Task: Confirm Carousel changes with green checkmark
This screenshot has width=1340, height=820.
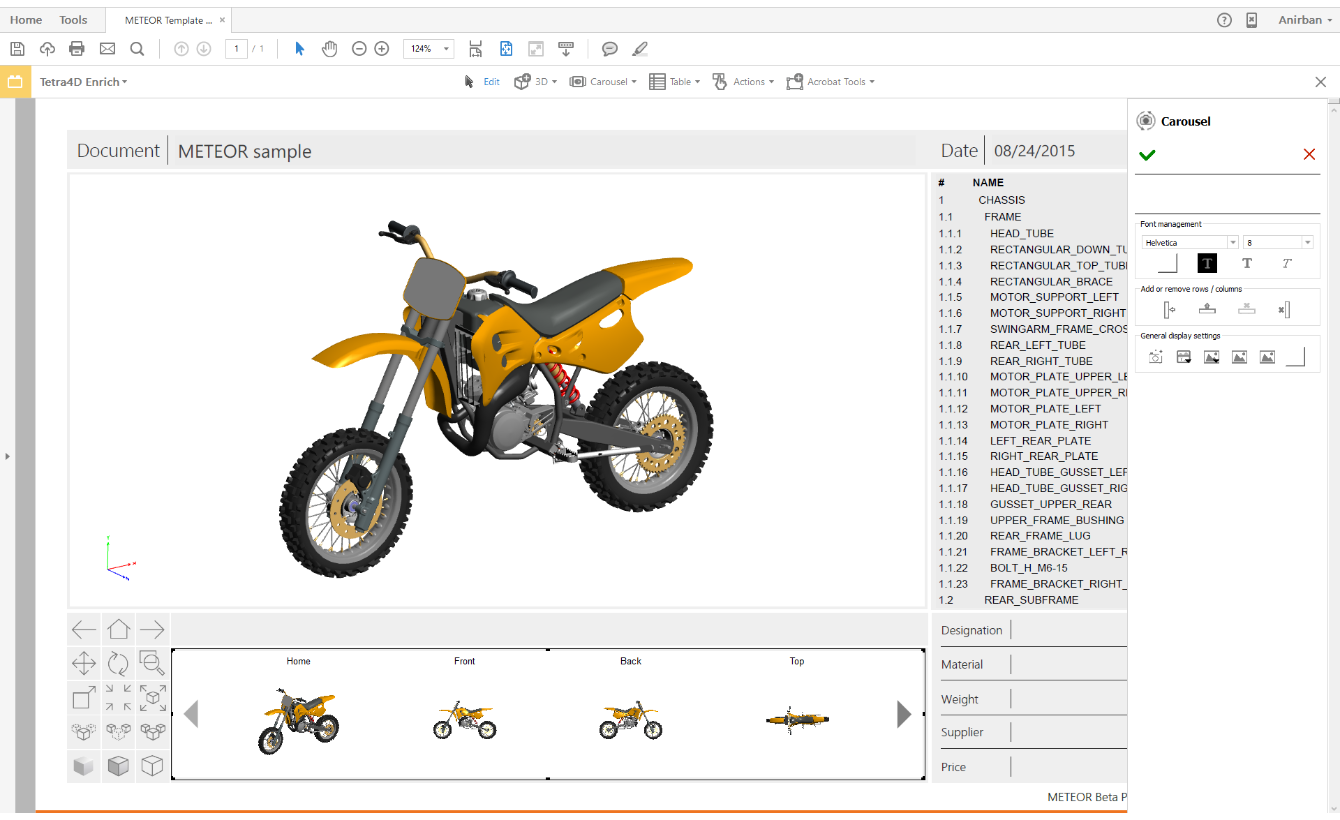Action: click(1147, 155)
